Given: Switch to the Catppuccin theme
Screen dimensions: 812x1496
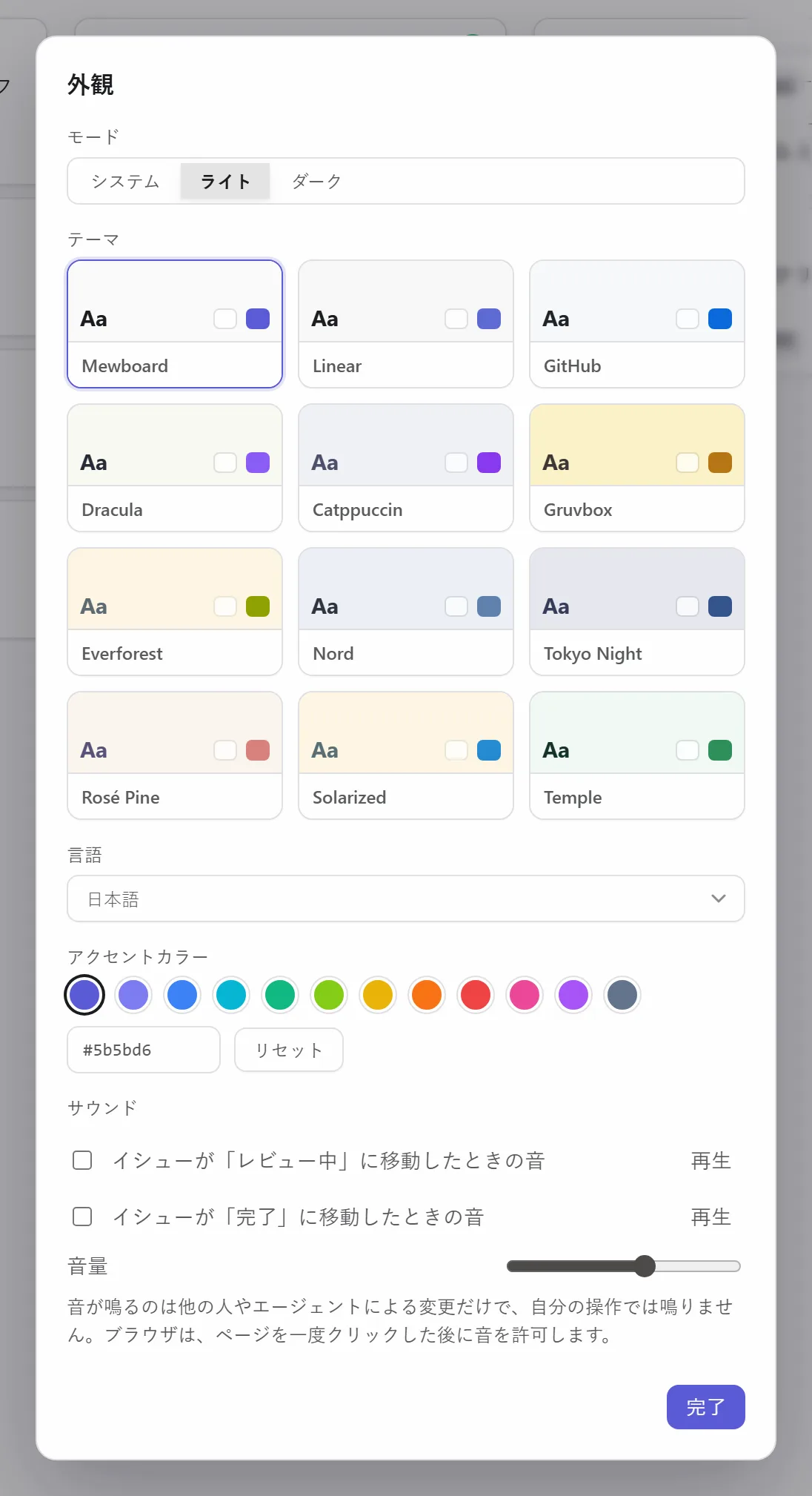Looking at the screenshot, I should (406, 468).
